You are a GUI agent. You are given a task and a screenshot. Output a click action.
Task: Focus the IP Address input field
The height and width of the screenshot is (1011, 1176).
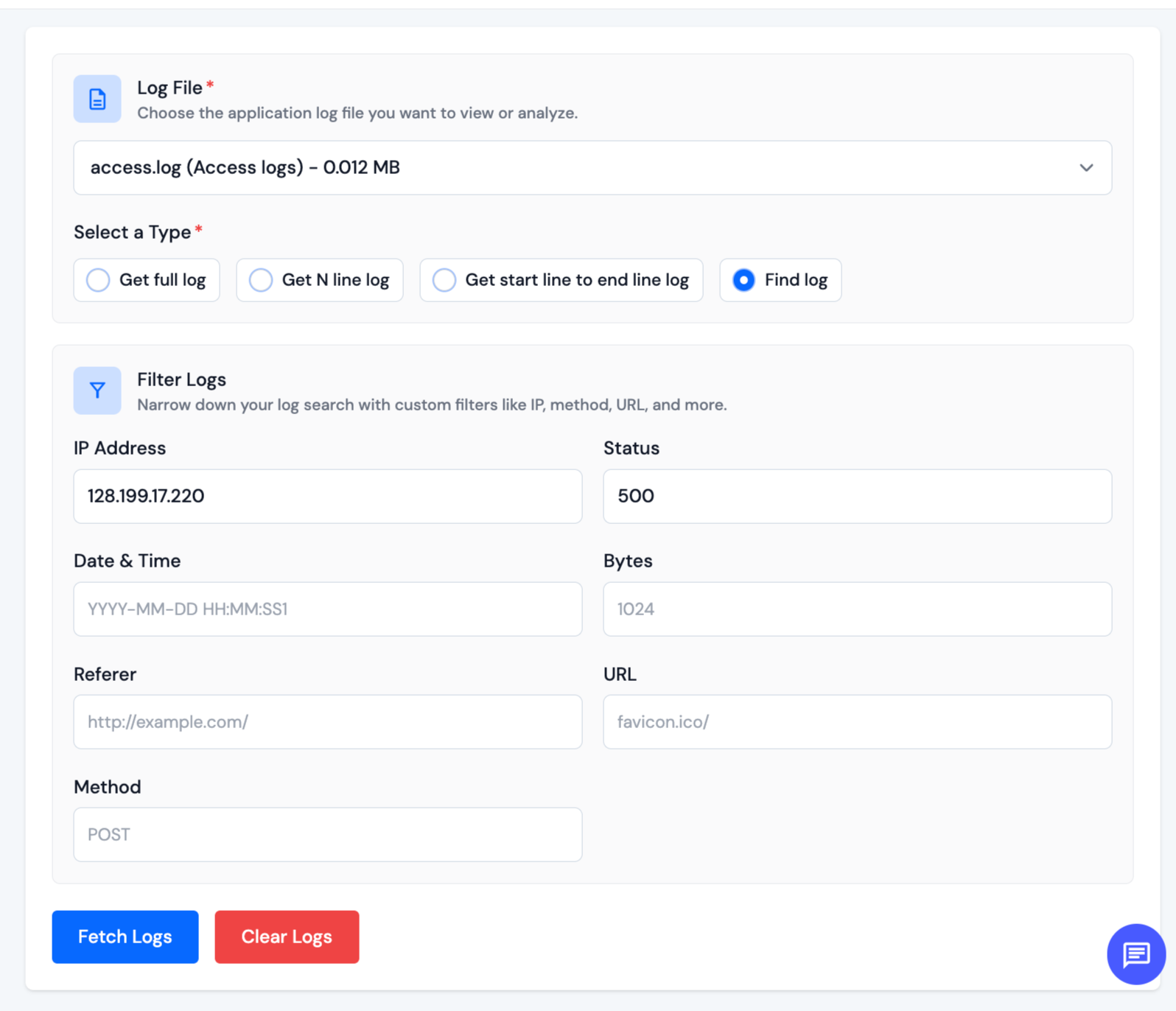pyautogui.click(x=327, y=497)
